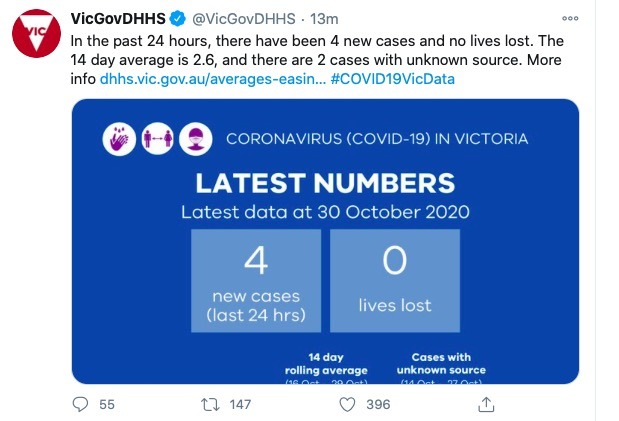Open the tweet's more options menu
This screenshot has width=619, height=421.
point(570,19)
